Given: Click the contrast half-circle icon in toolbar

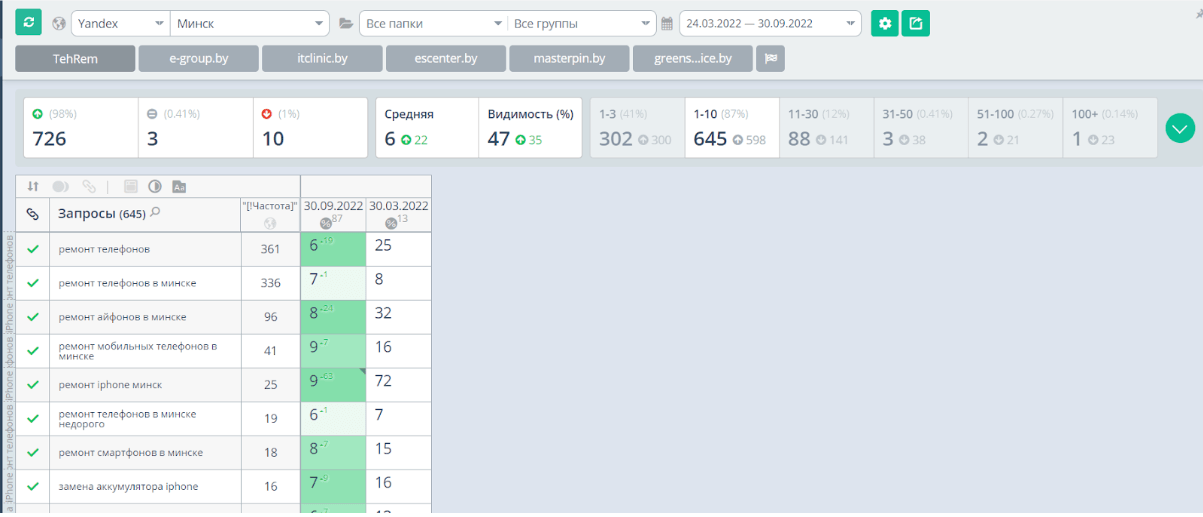Looking at the screenshot, I should (x=154, y=186).
